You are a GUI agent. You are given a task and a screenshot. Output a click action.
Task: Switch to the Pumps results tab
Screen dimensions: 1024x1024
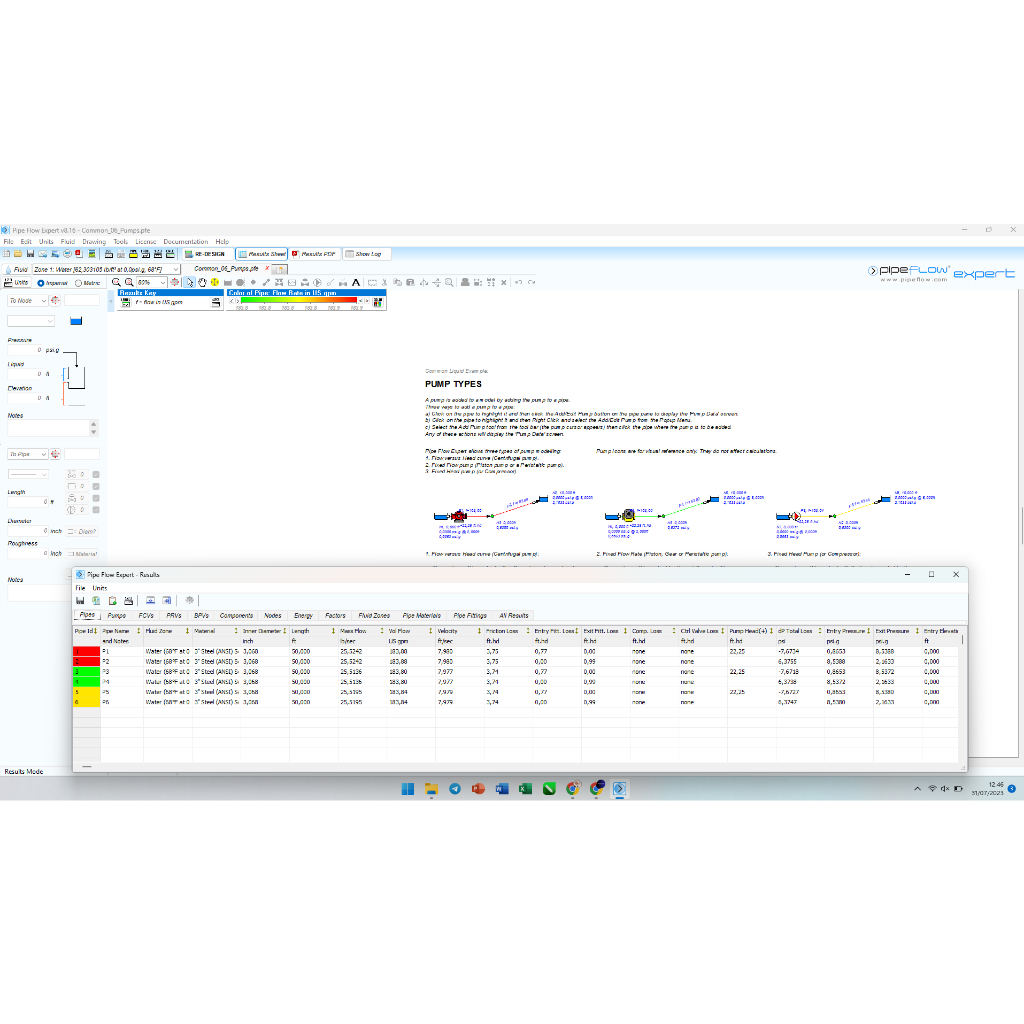point(117,615)
